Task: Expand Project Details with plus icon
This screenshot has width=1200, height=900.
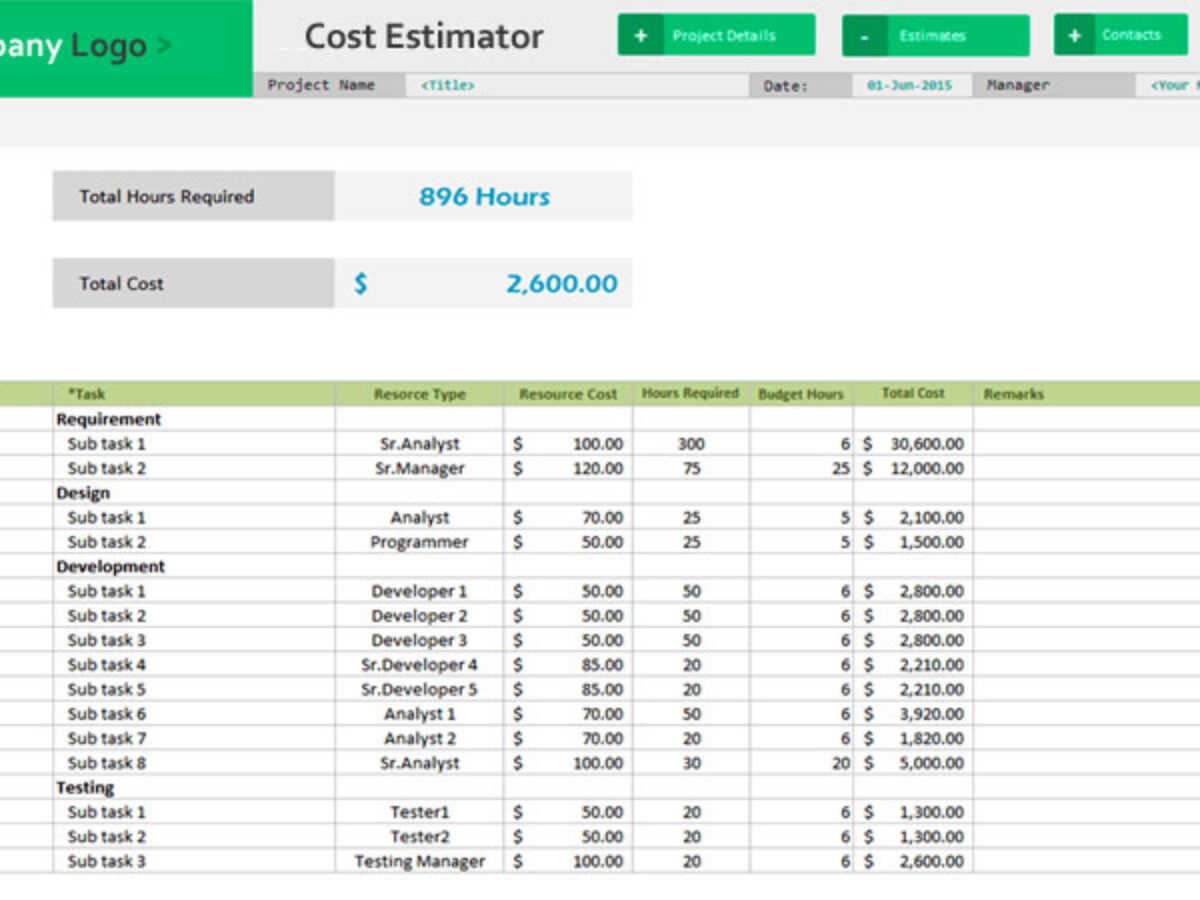Action: click(x=641, y=35)
